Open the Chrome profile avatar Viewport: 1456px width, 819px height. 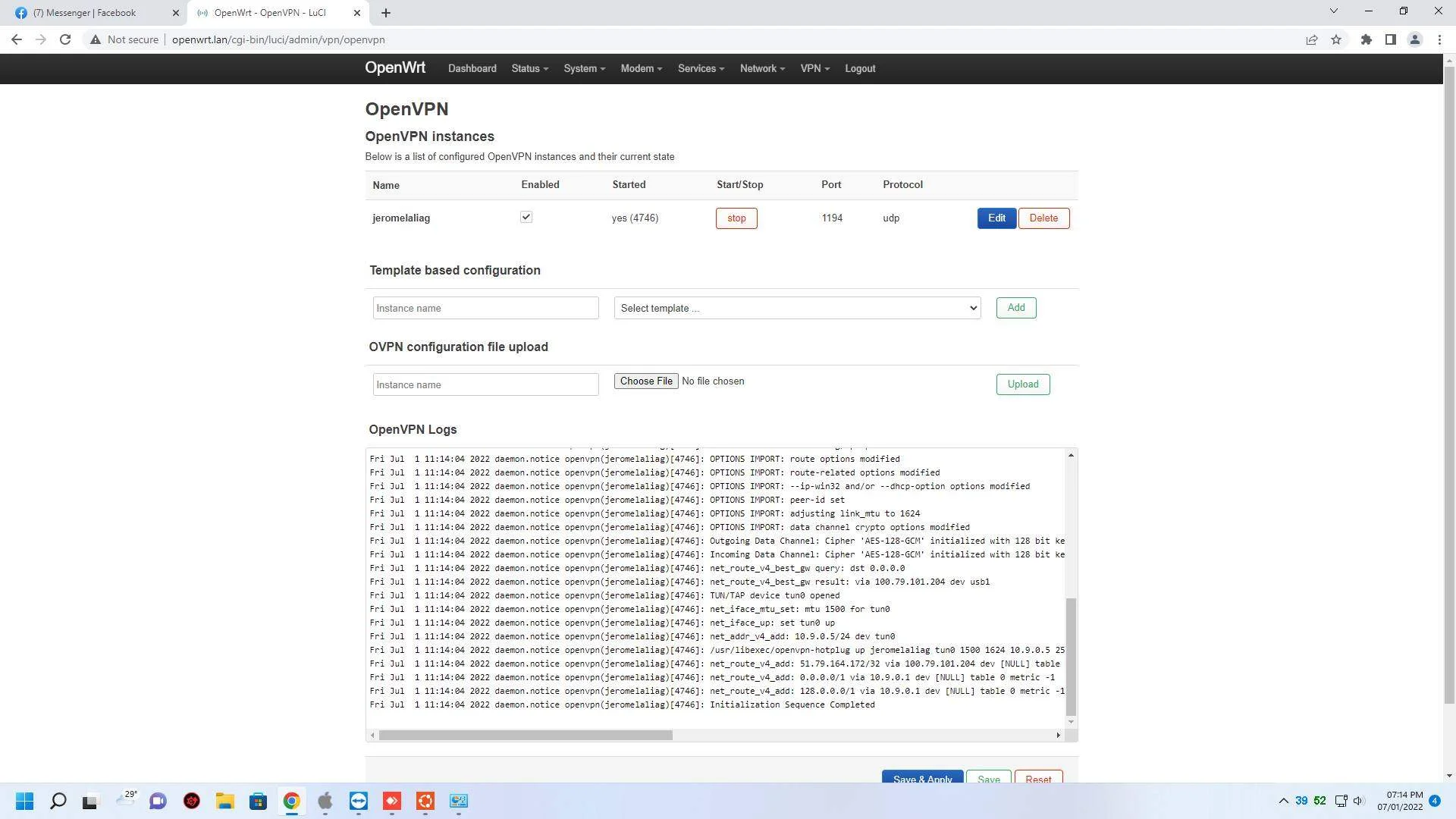pyautogui.click(x=1415, y=39)
